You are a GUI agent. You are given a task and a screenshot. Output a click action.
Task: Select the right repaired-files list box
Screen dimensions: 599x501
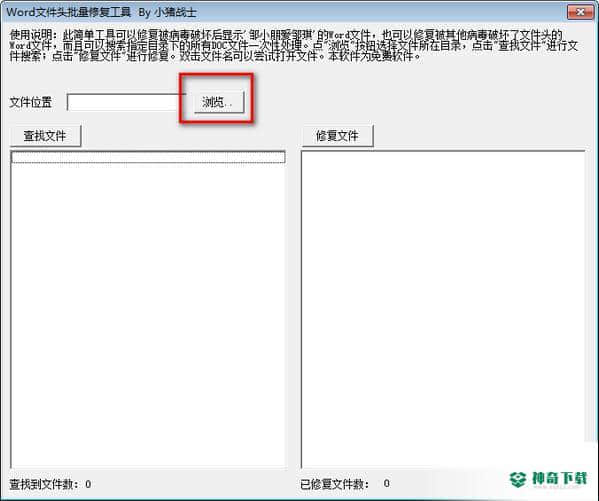443,309
